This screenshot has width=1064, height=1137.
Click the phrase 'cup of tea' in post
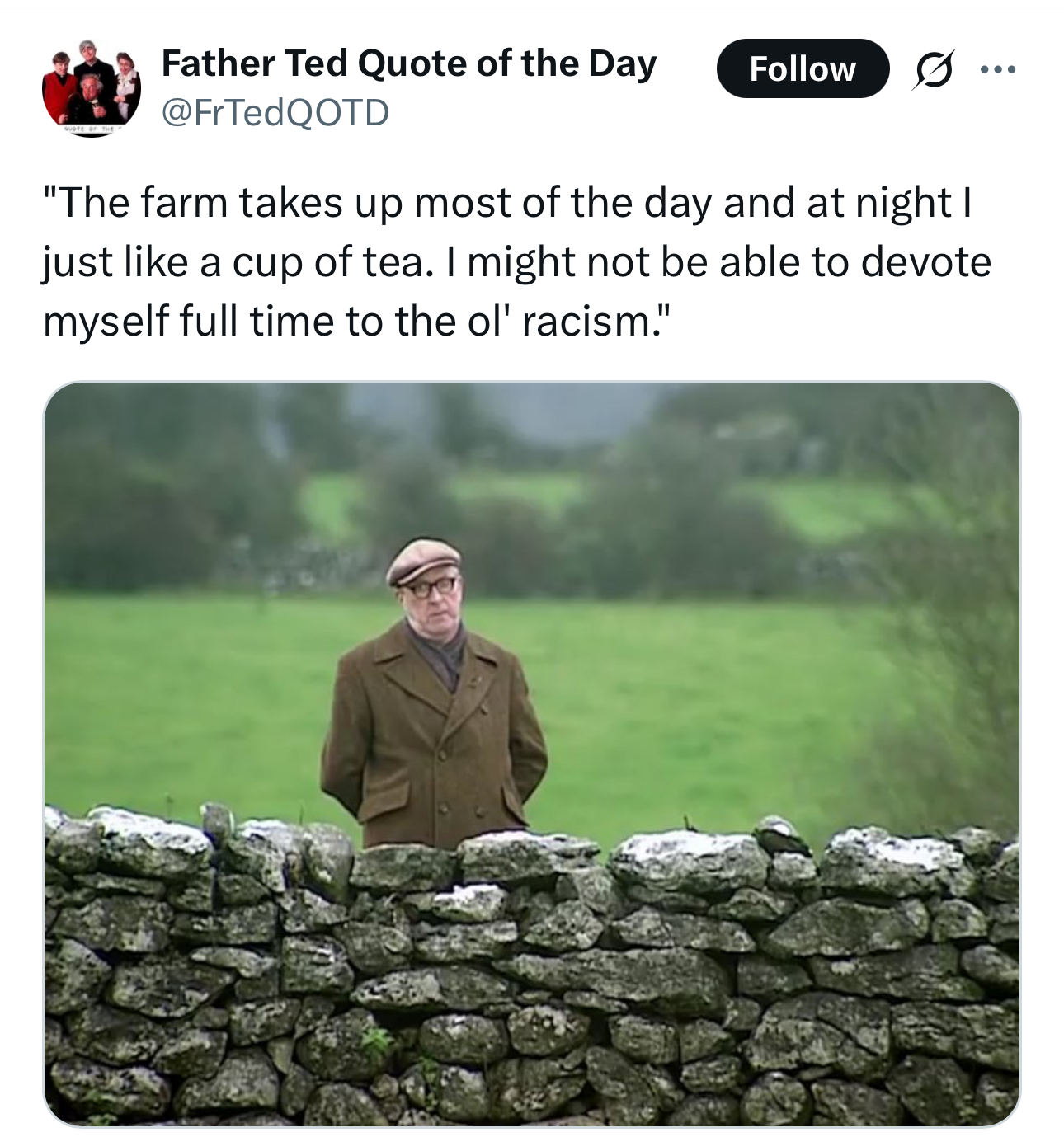(331, 263)
